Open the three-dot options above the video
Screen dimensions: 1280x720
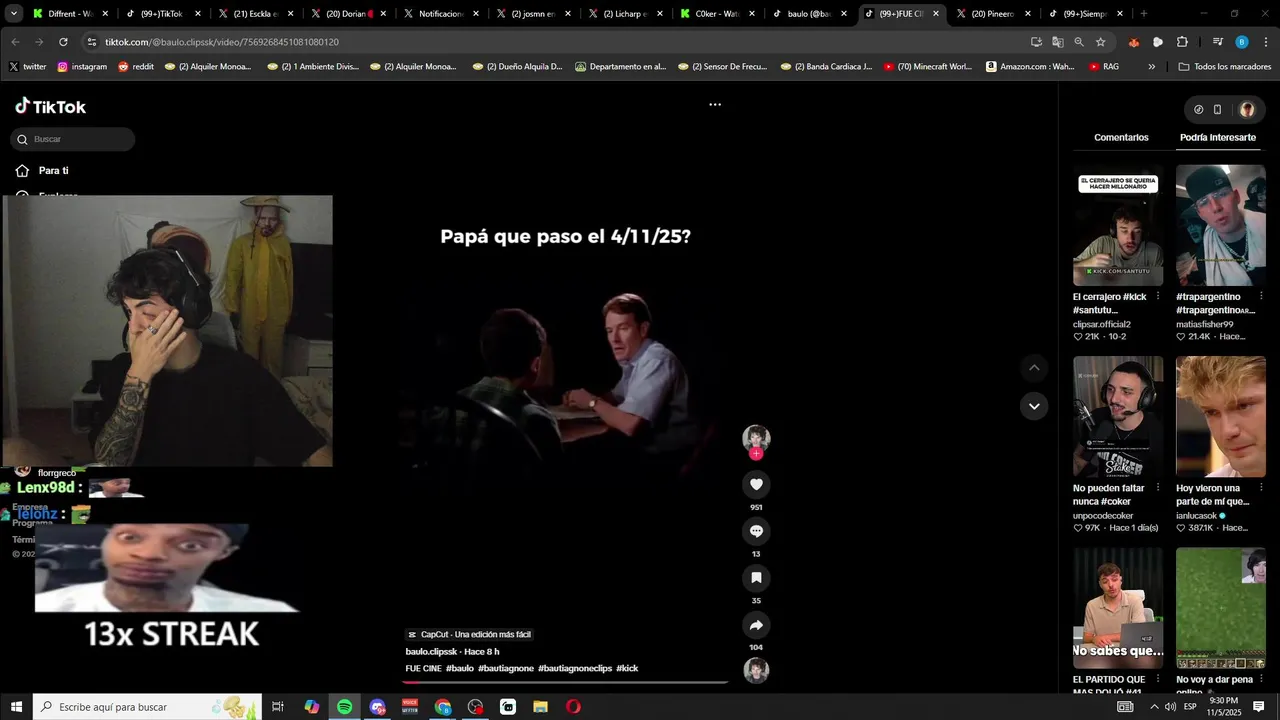tap(715, 104)
